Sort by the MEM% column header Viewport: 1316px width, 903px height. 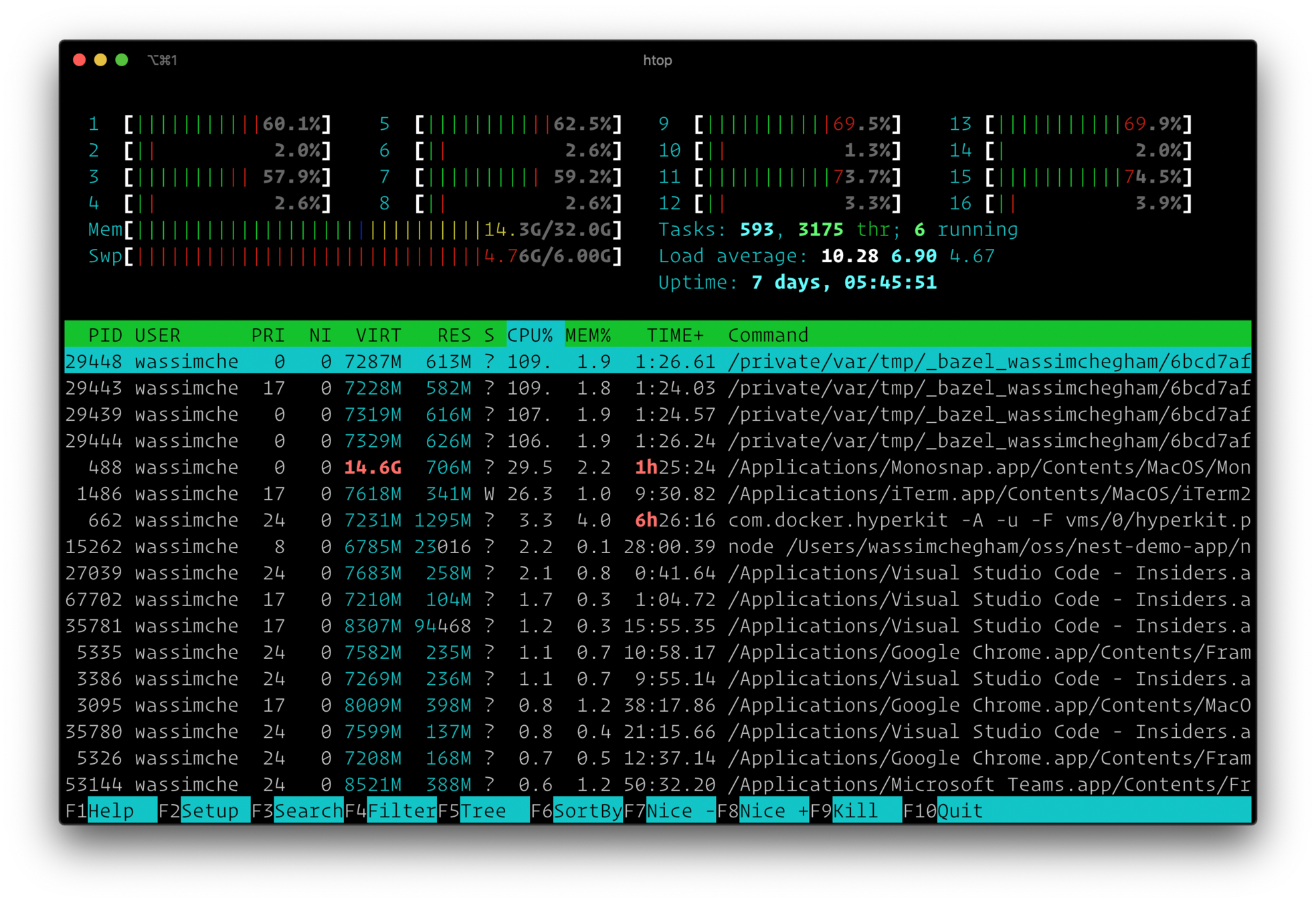click(588, 335)
